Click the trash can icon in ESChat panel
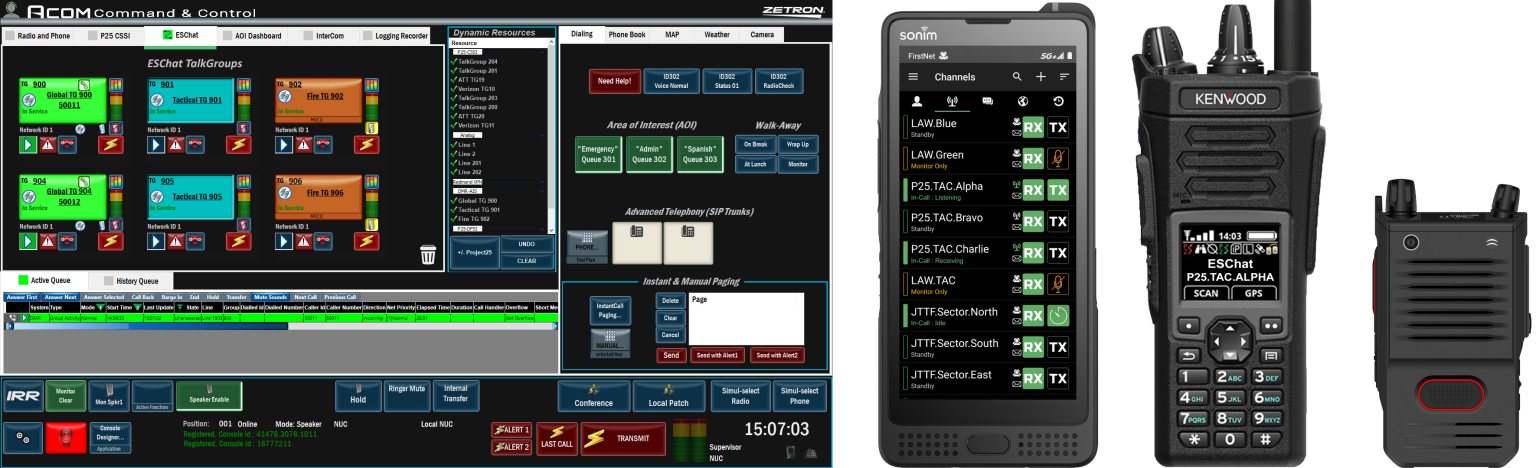This screenshot has width=1536, height=468. (x=428, y=255)
